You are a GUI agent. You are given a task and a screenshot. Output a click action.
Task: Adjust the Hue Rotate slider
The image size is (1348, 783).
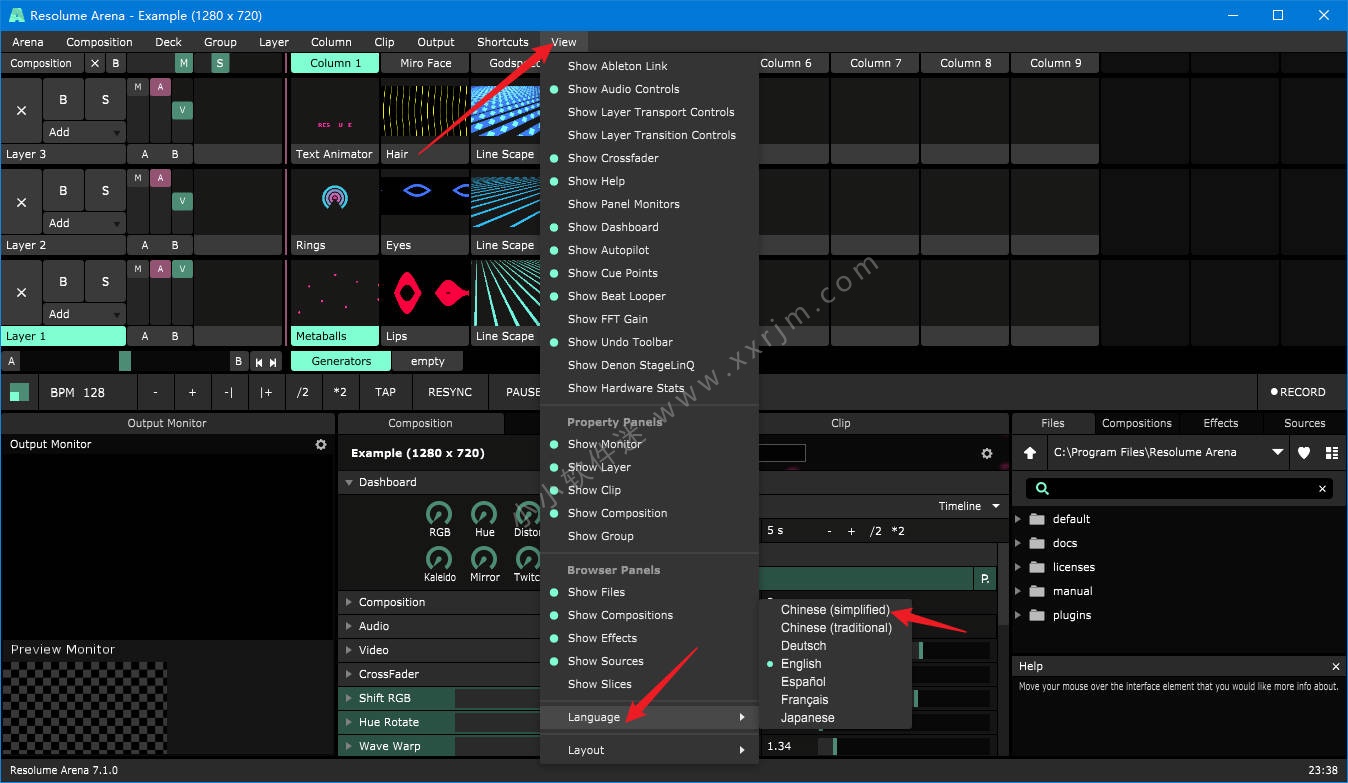point(440,722)
